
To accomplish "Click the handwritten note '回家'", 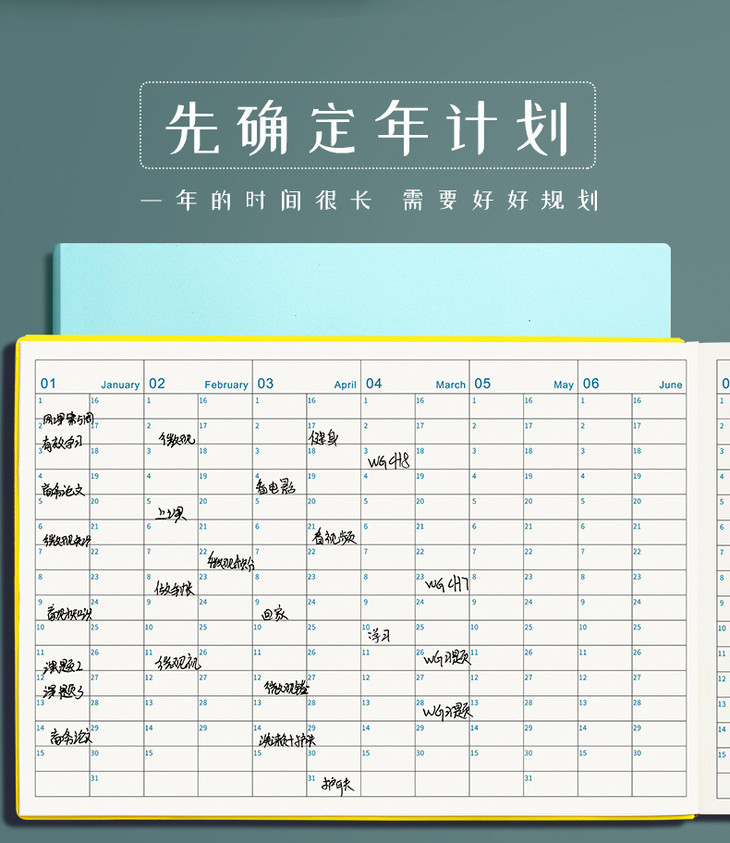I will [x=274, y=613].
